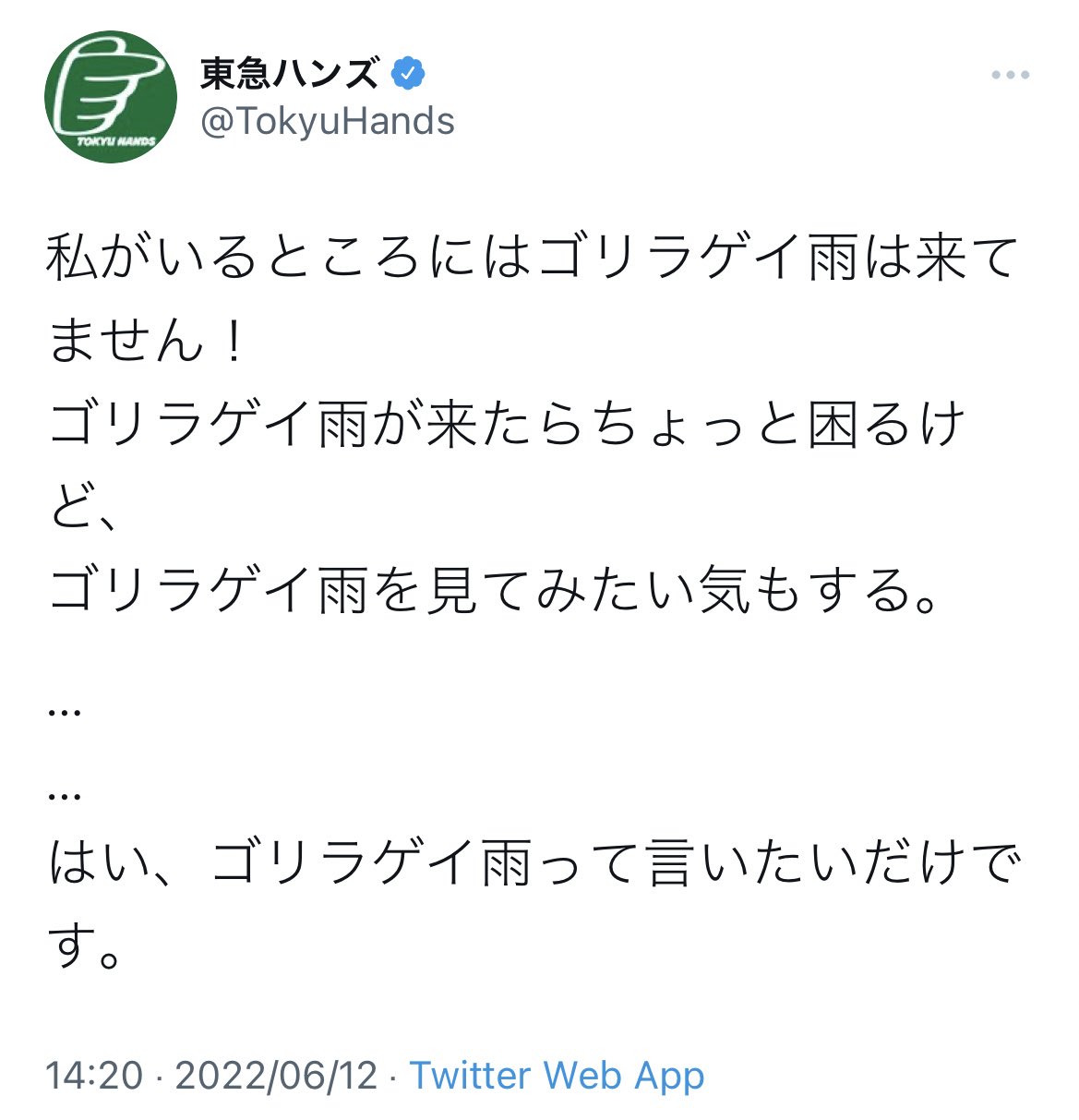Click the line starting with はい、ゴリラゲイ雨
Image resolution: width=1079 pixels, height=1120 pixels.
(x=534, y=863)
